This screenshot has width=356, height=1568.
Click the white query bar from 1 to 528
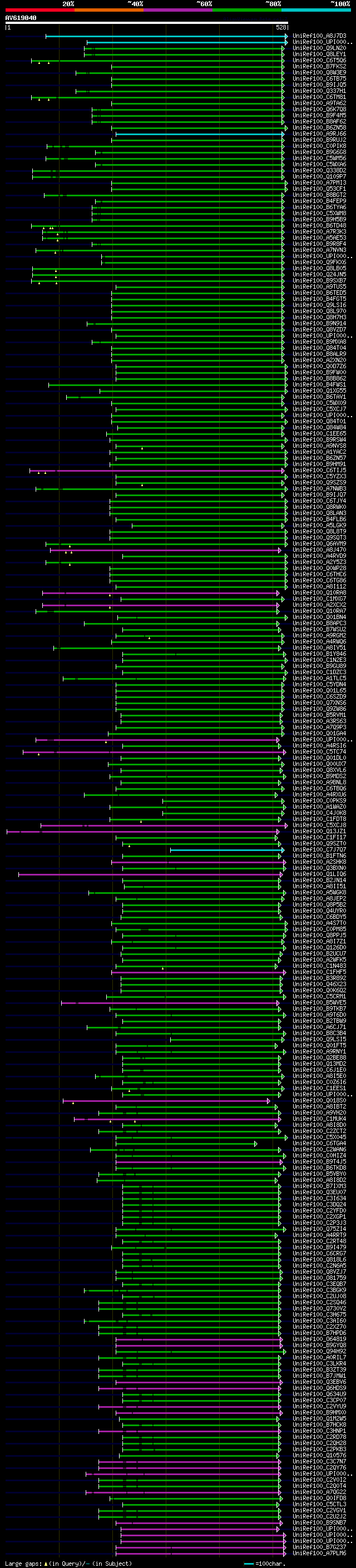[147, 22]
